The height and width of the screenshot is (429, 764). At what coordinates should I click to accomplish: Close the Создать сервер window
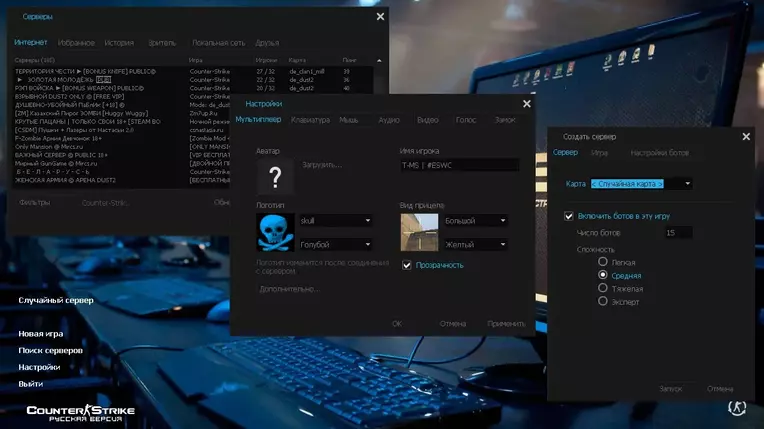(746, 136)
